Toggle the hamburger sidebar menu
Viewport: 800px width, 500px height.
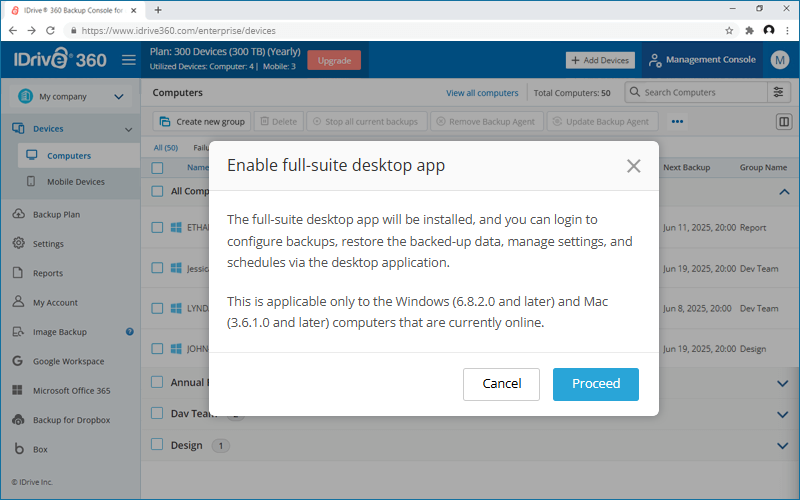point(129,60)
